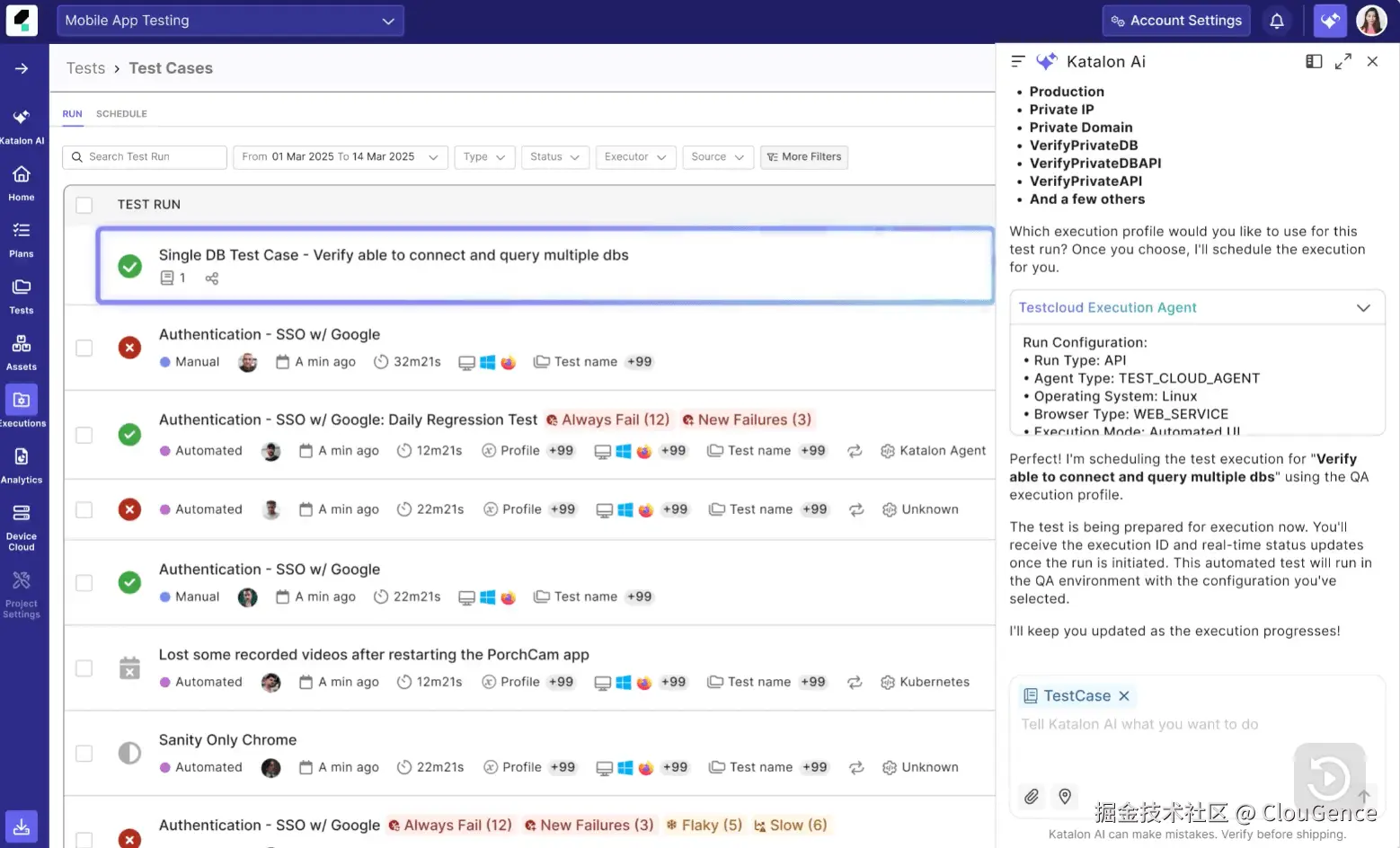Click the Slow (6) tag in last row
The width and height of the screenshot is (1400, 848).
(790, 825)
